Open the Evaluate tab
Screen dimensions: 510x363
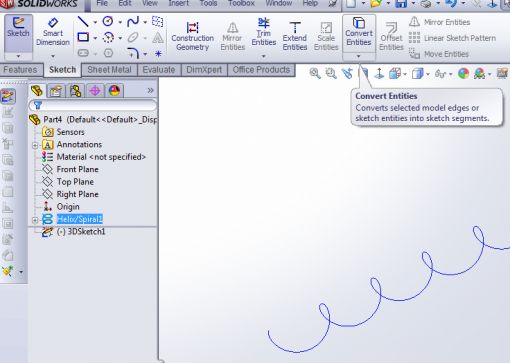[x=159, y=70]
